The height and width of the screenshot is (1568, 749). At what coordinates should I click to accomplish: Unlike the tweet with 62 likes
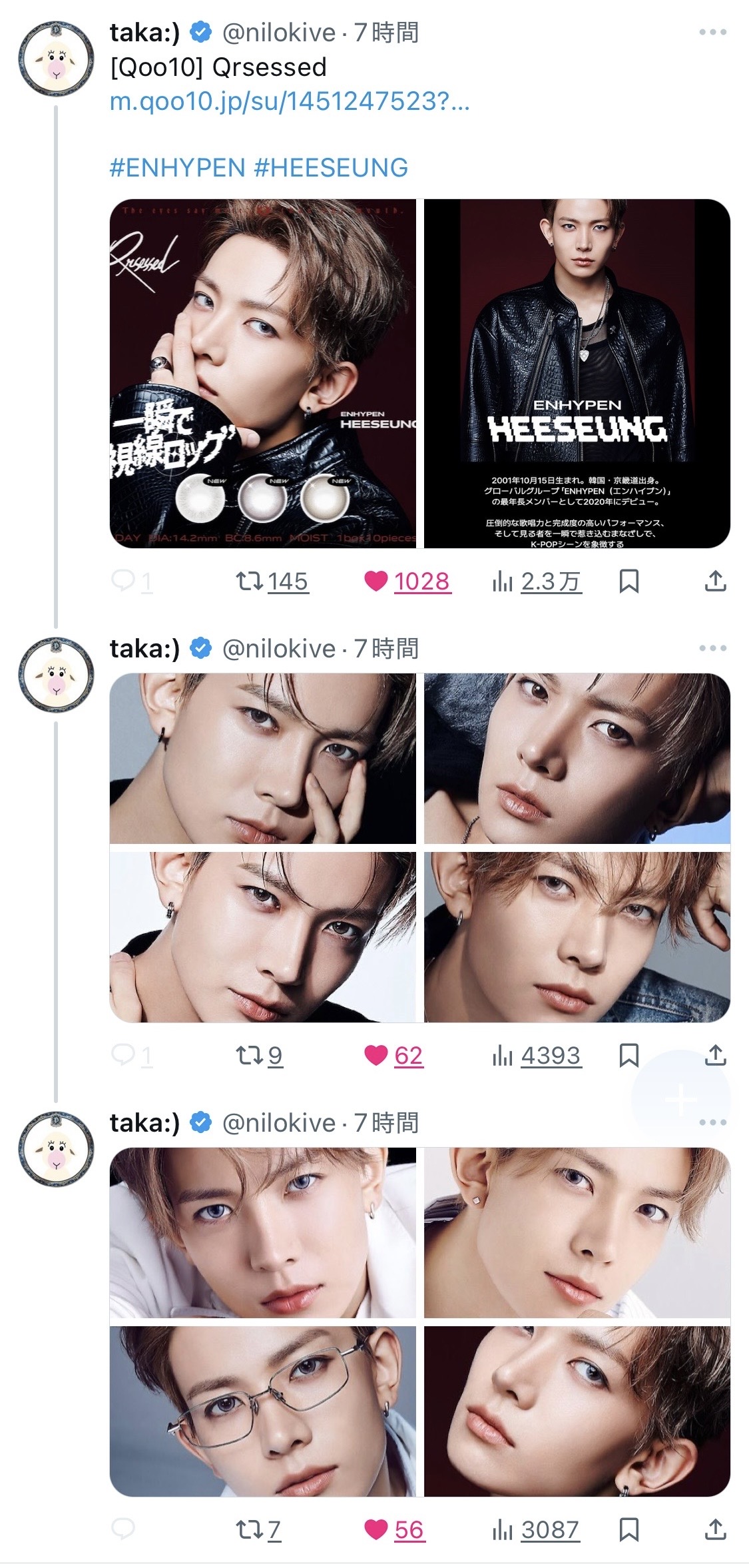coord(376,1056)
